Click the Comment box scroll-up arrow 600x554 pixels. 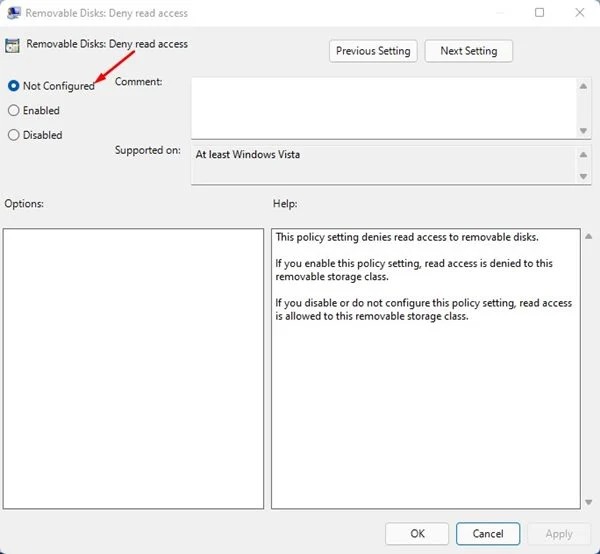583,86
